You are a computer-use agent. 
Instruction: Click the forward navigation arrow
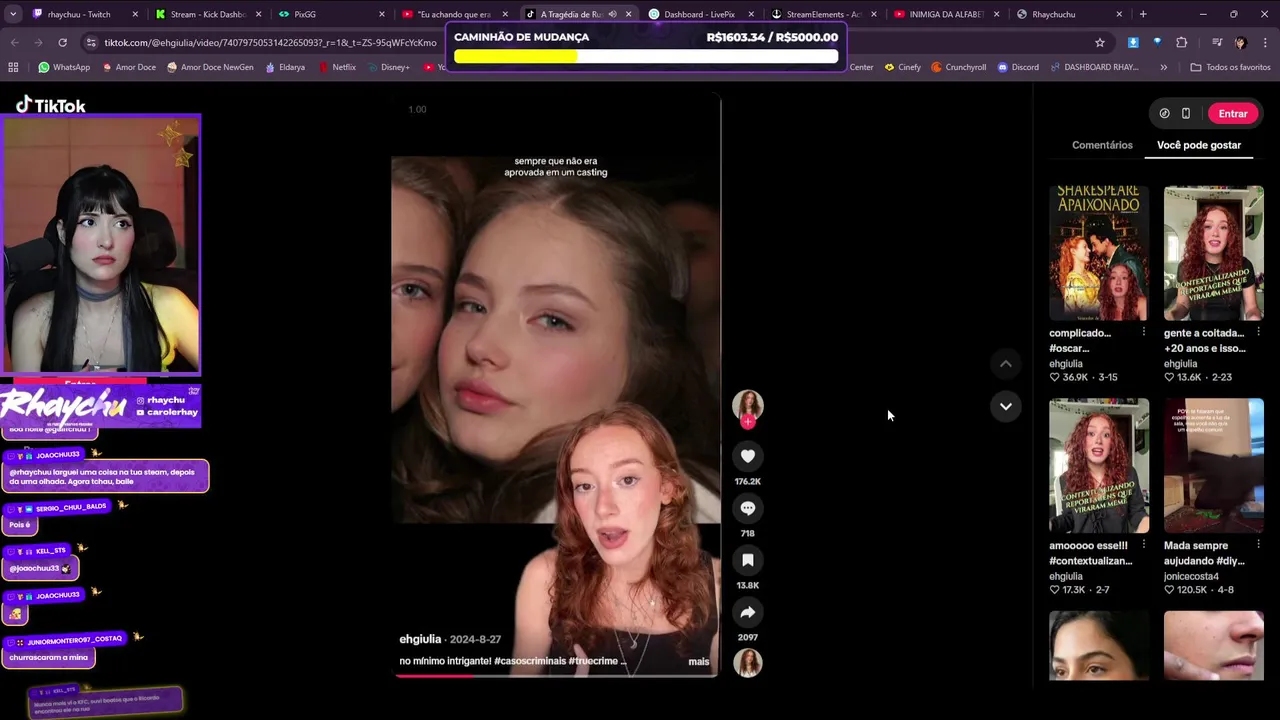(x=38, y=42)
